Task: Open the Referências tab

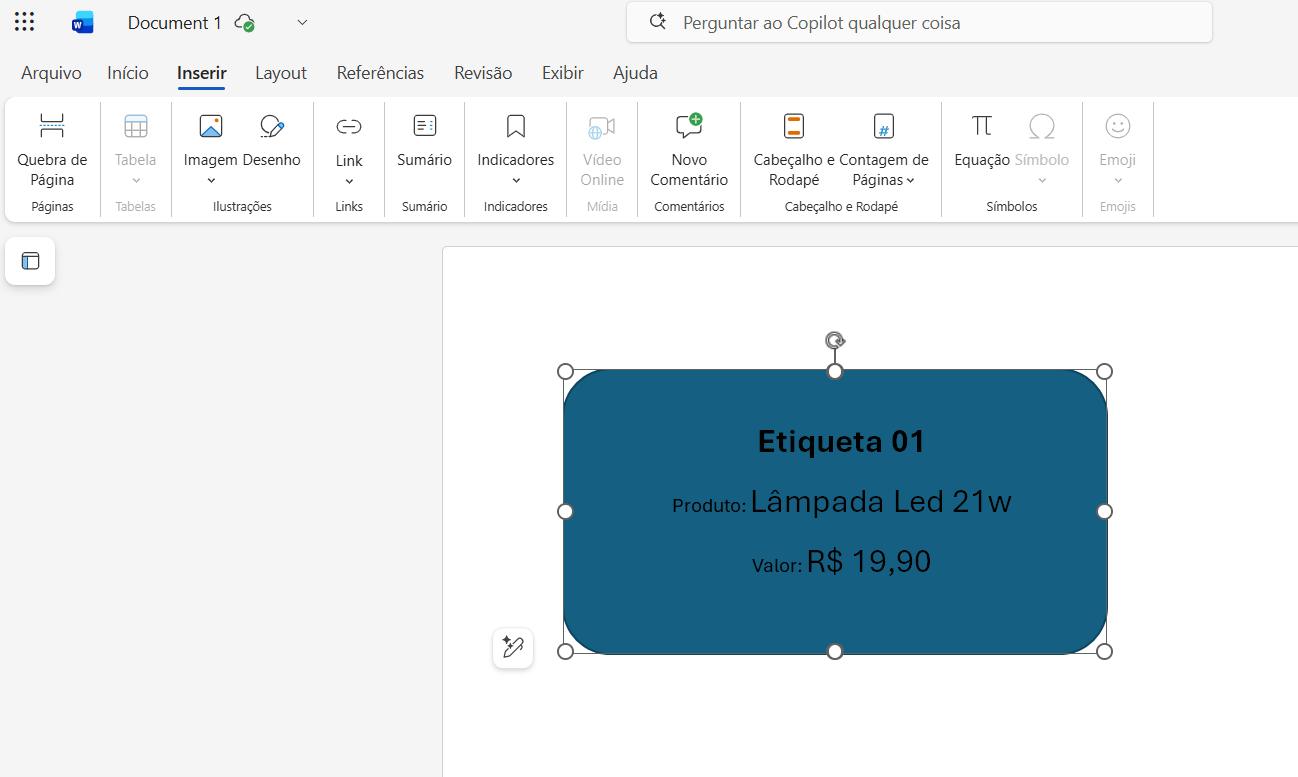Action: coord(380,73)
